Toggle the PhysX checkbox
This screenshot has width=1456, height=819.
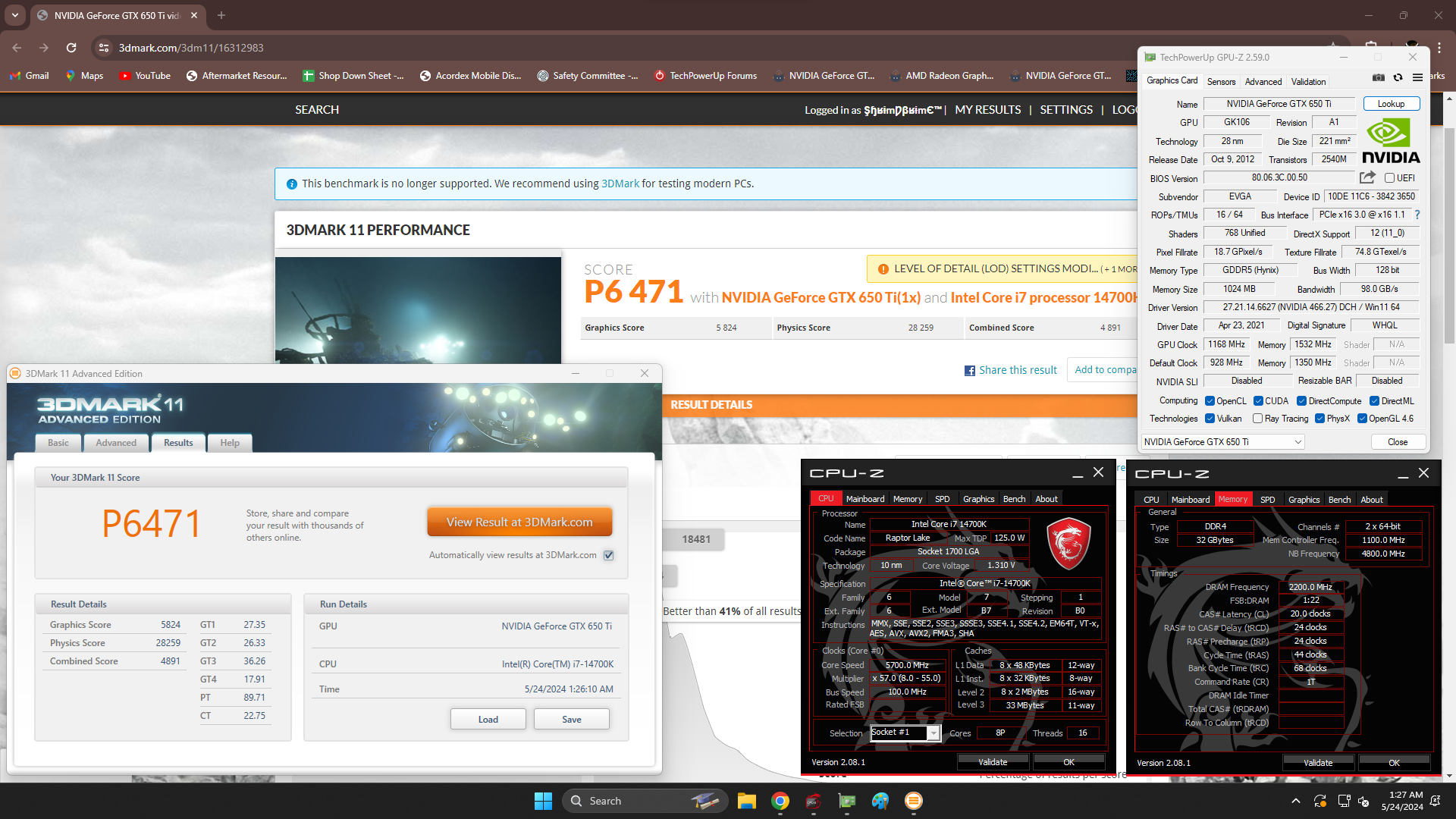(1319, 419)
